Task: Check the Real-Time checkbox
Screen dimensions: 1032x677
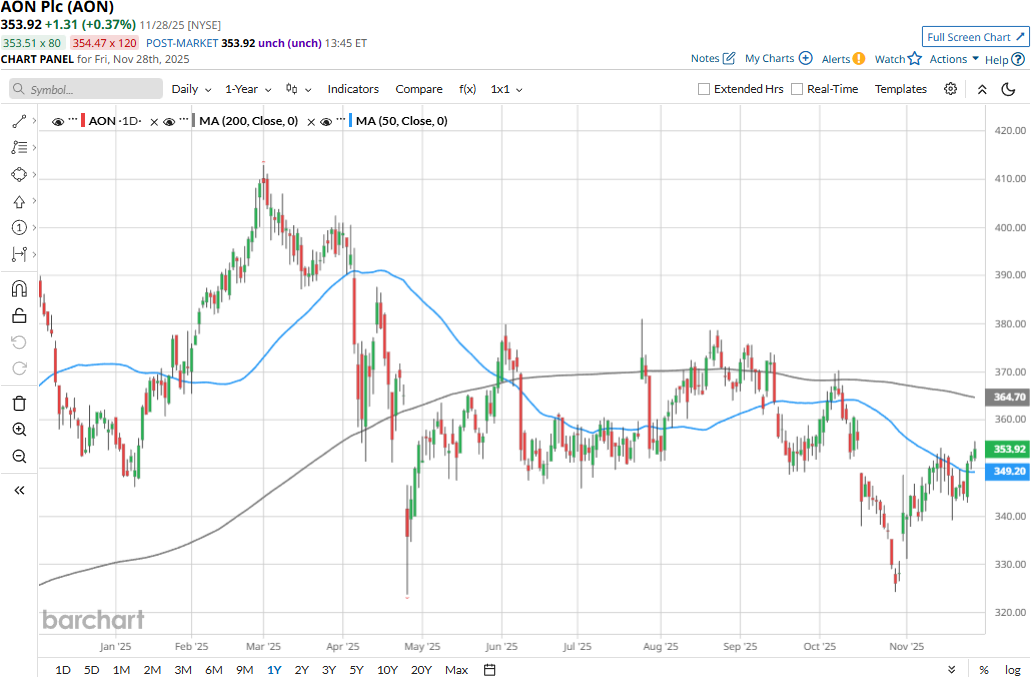Action: coord(797,89)
